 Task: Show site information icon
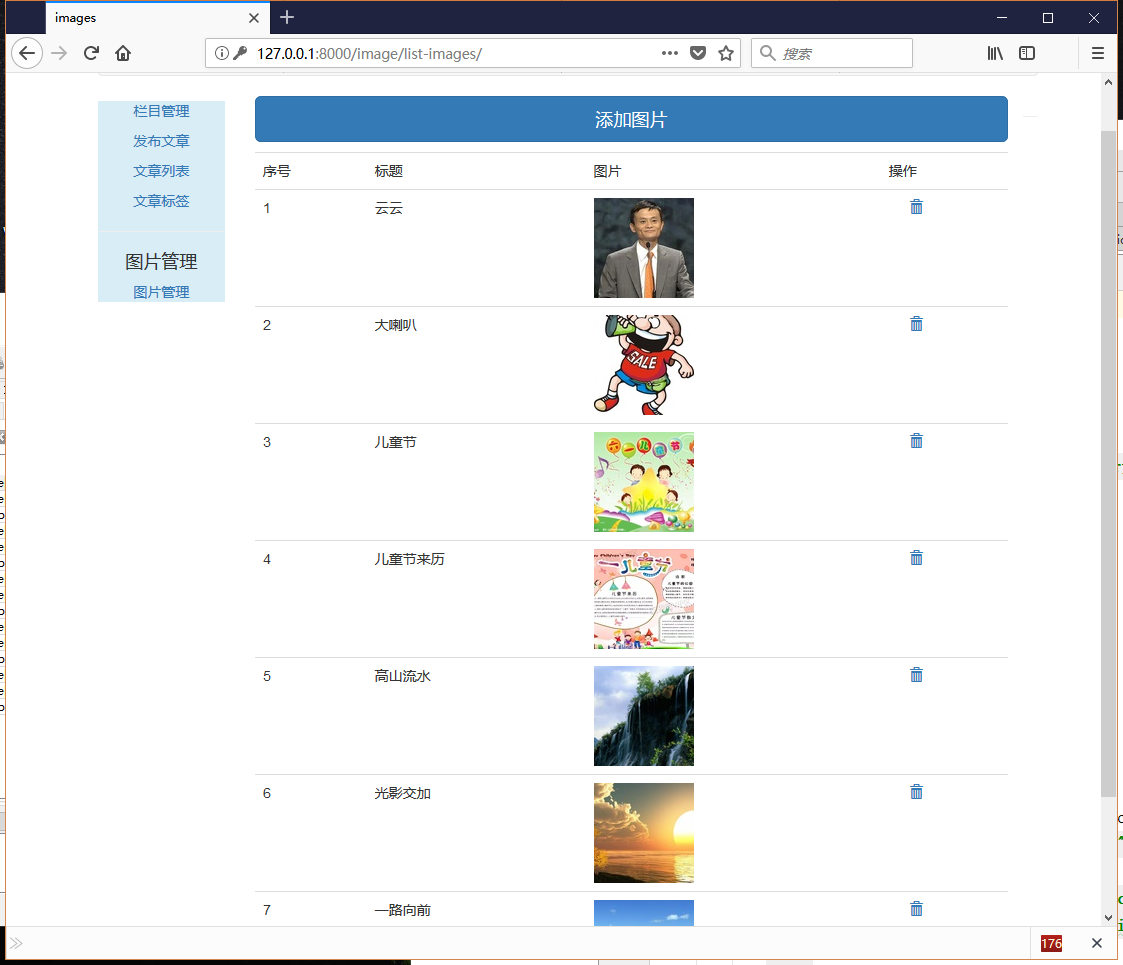click(222, 53)
